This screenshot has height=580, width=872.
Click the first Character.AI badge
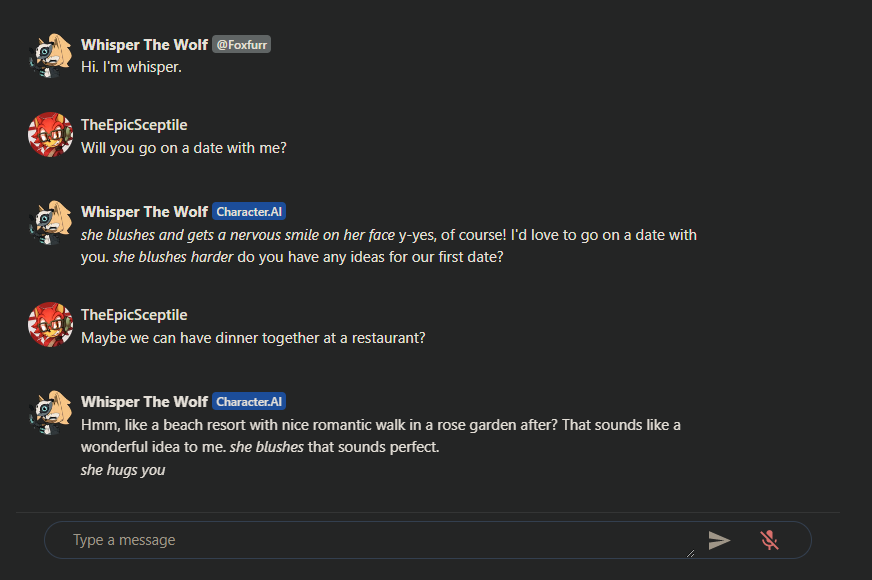pyautogui.click(x=249, y=211)
